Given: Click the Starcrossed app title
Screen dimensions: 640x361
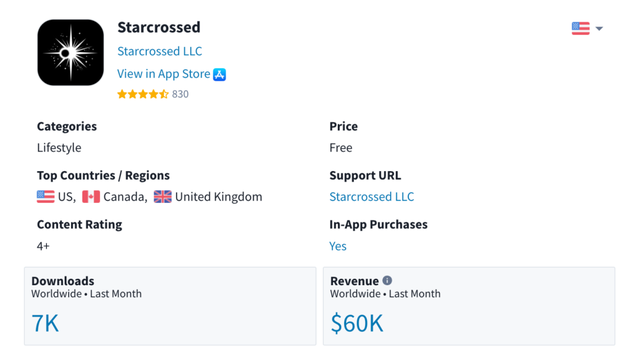Looking at the screenshot, I should point(159,27).
